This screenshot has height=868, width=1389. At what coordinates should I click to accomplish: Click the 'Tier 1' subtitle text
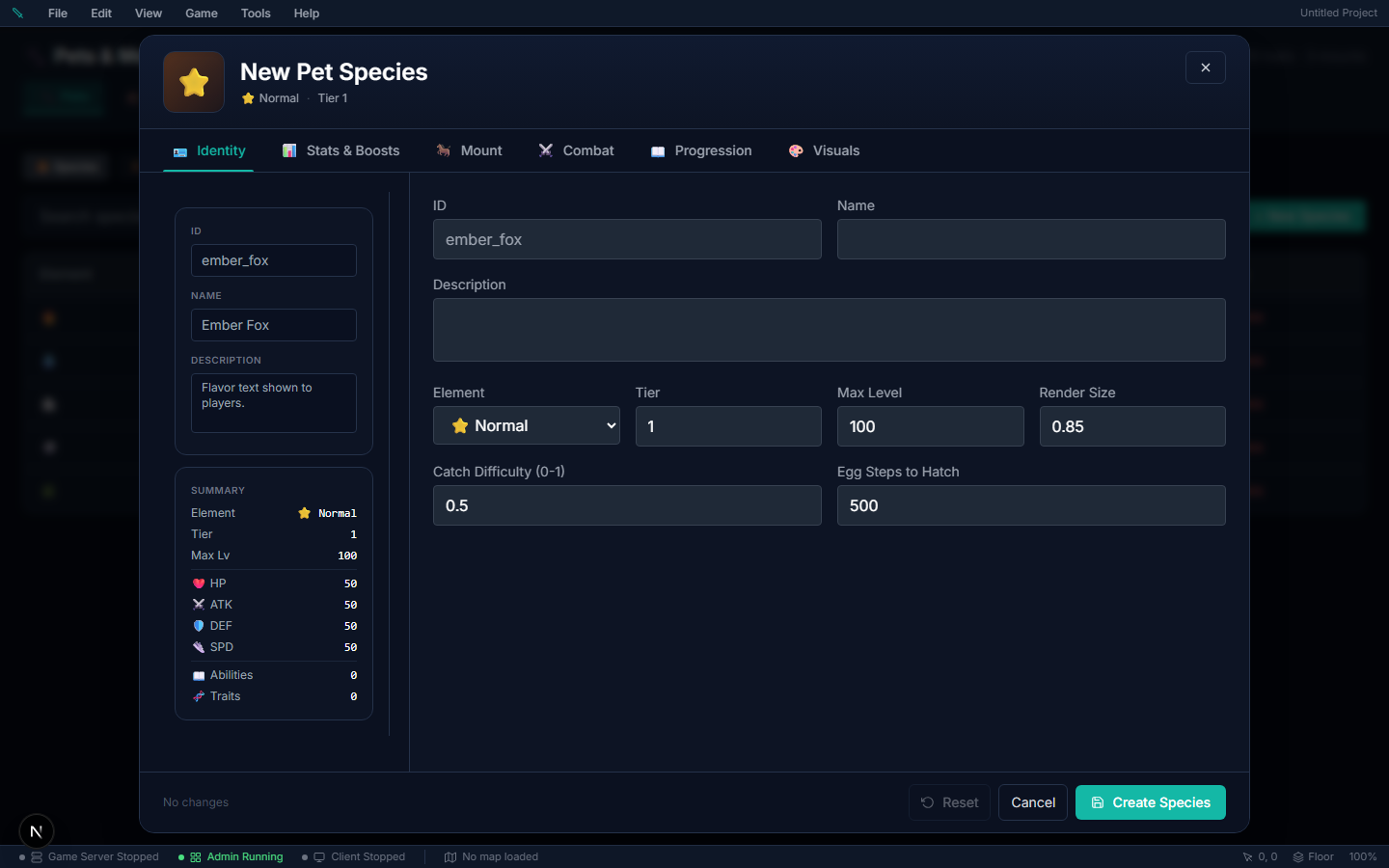point(333,98)
